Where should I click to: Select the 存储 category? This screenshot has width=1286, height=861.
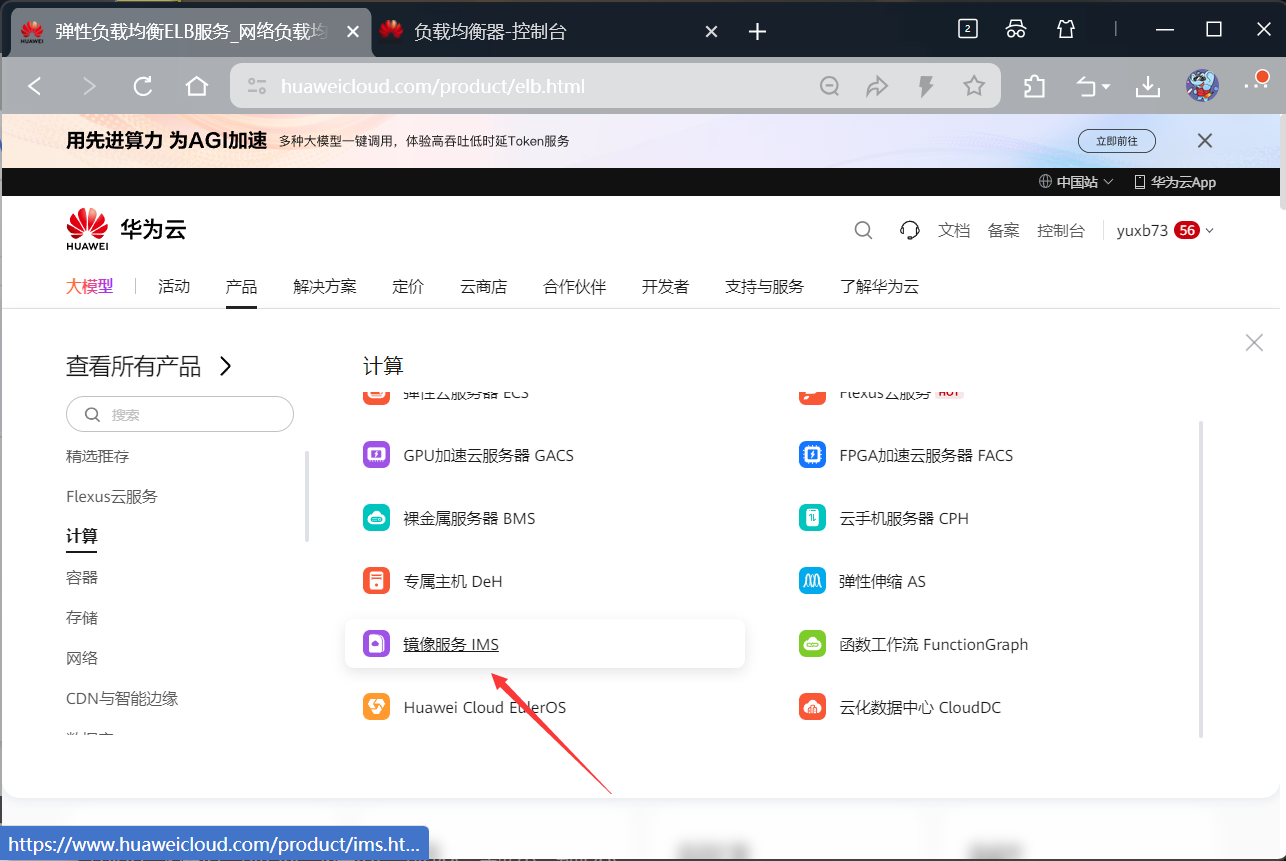[82, 617]
